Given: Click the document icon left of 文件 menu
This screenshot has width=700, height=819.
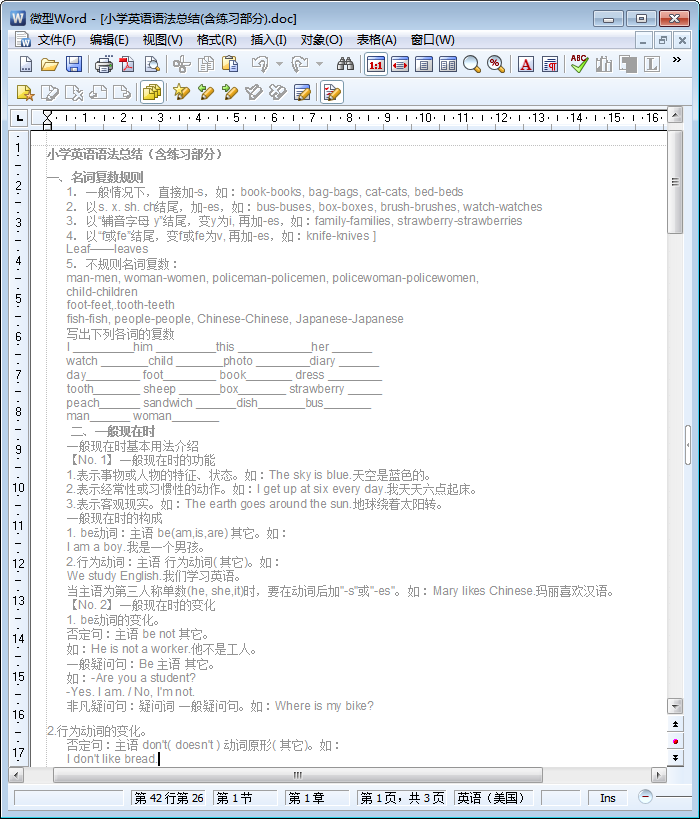Looking at the screenshot, I should coord(22,40).
